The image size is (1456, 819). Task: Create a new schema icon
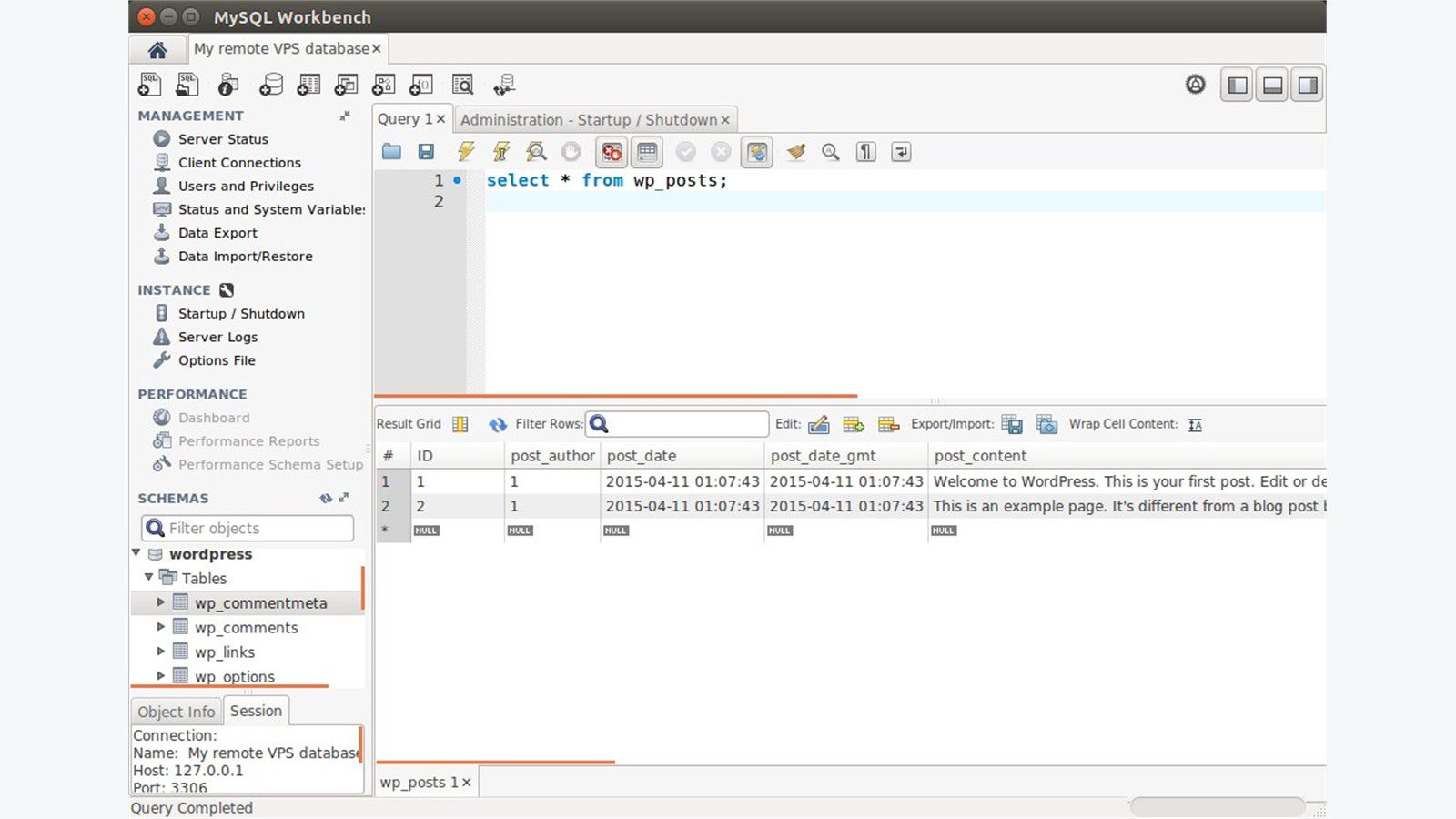point(270,85)
